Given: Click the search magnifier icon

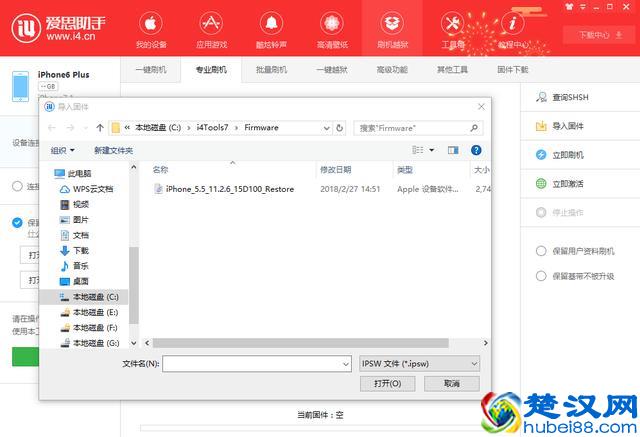Looking at the screenshot, I should (474, 128).
